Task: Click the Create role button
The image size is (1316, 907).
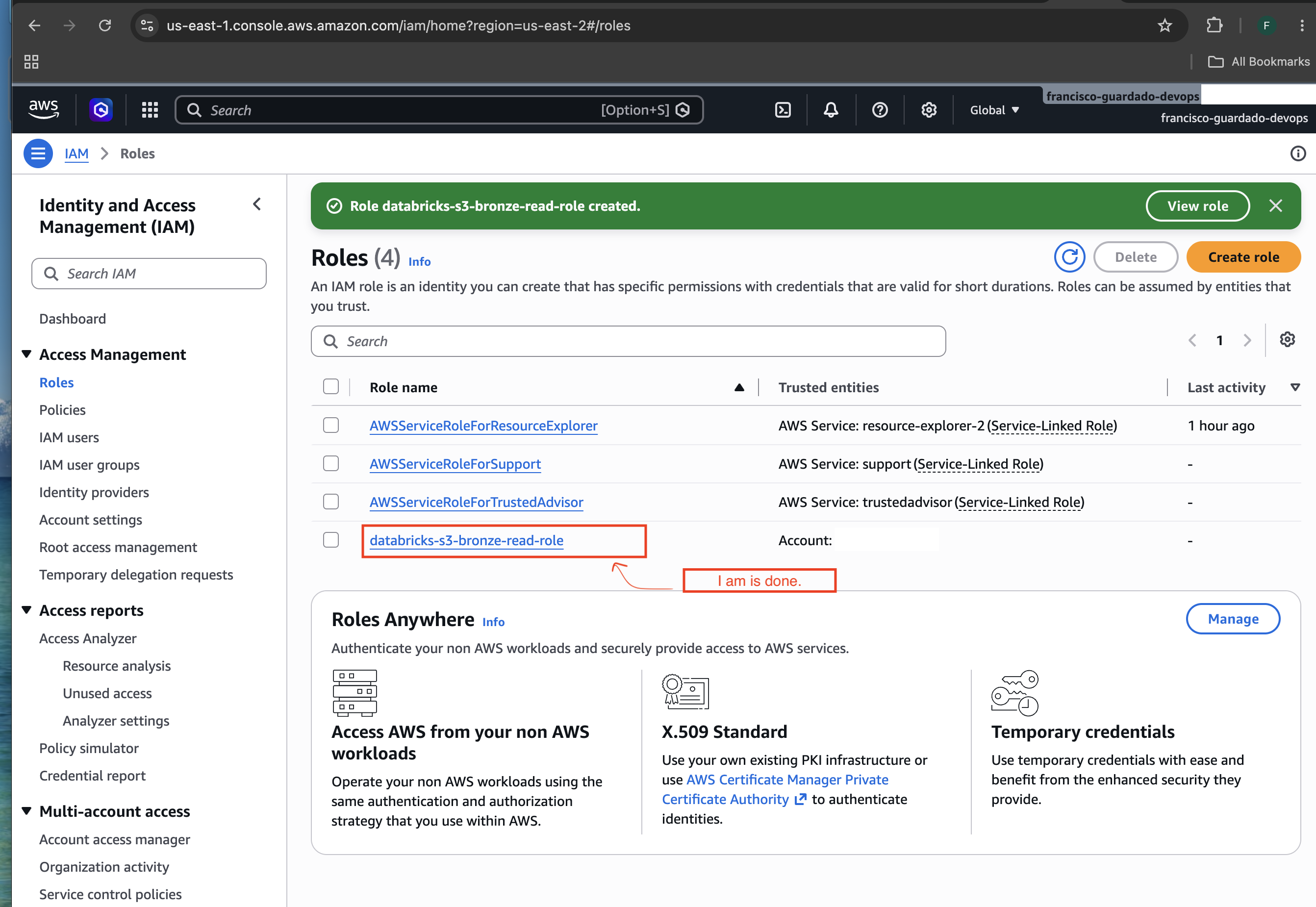Action: (x=1244, y=257)
